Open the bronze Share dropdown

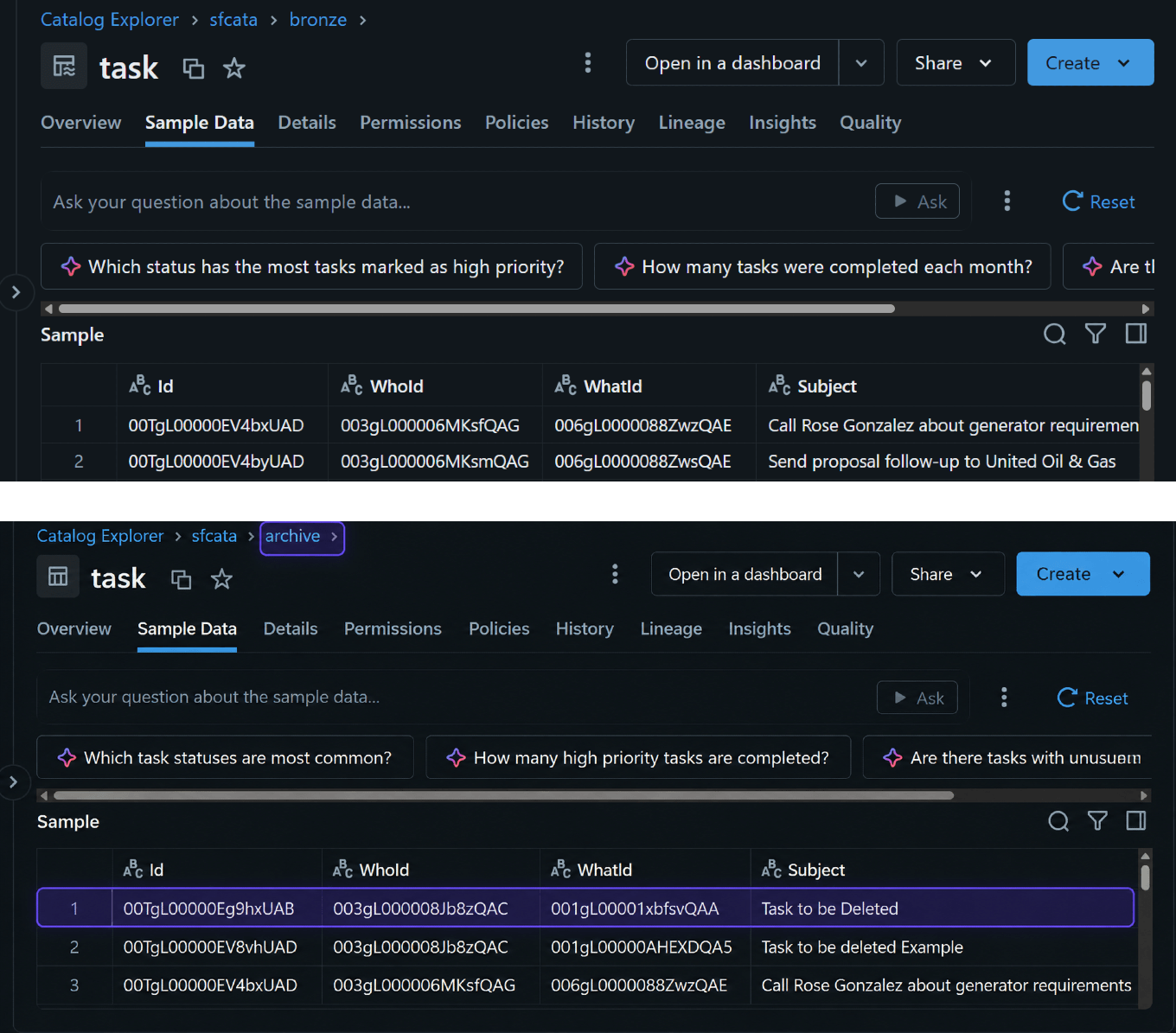(x=955, y=62)
